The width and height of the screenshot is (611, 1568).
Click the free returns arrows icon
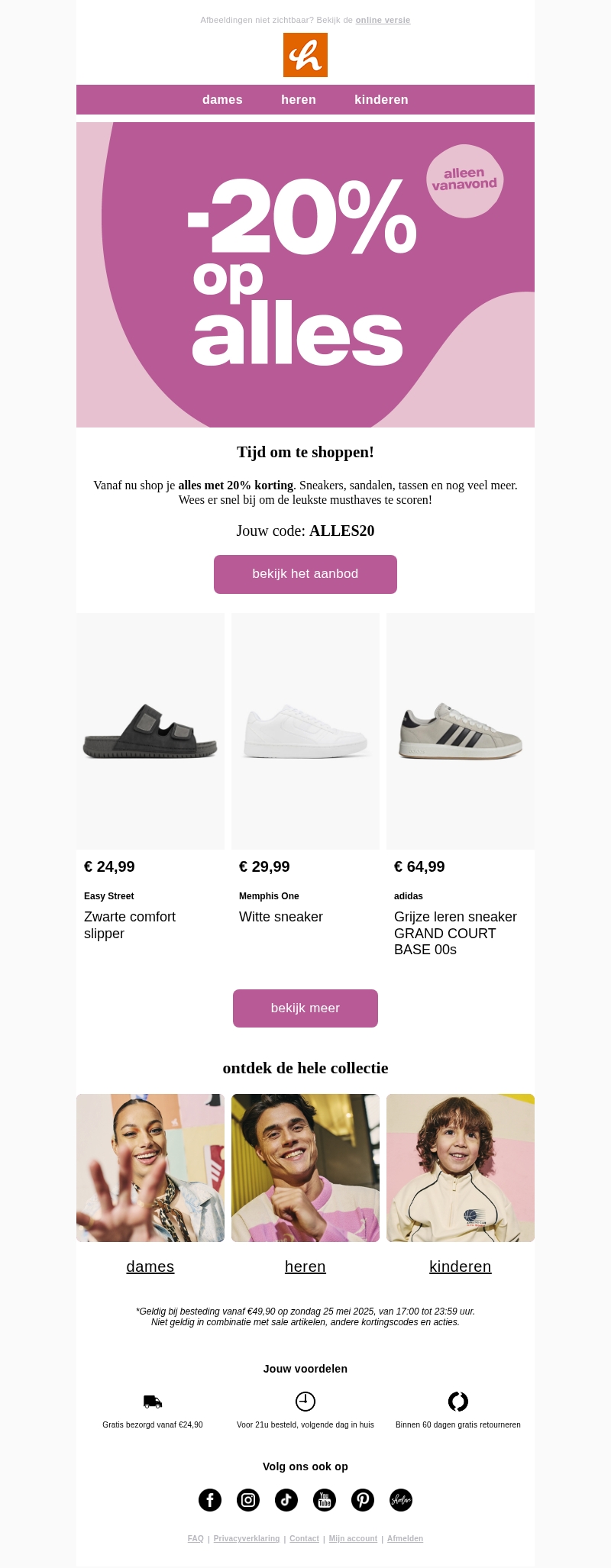tap(458, 1402)
